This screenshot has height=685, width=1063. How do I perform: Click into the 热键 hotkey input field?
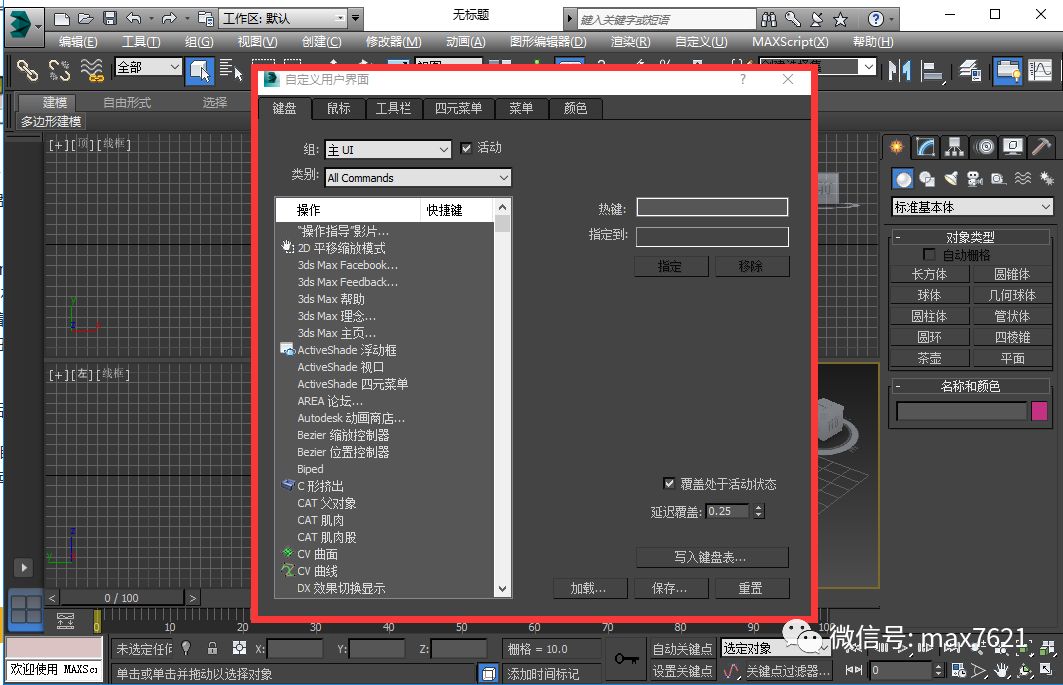click(x=712, y=207)
